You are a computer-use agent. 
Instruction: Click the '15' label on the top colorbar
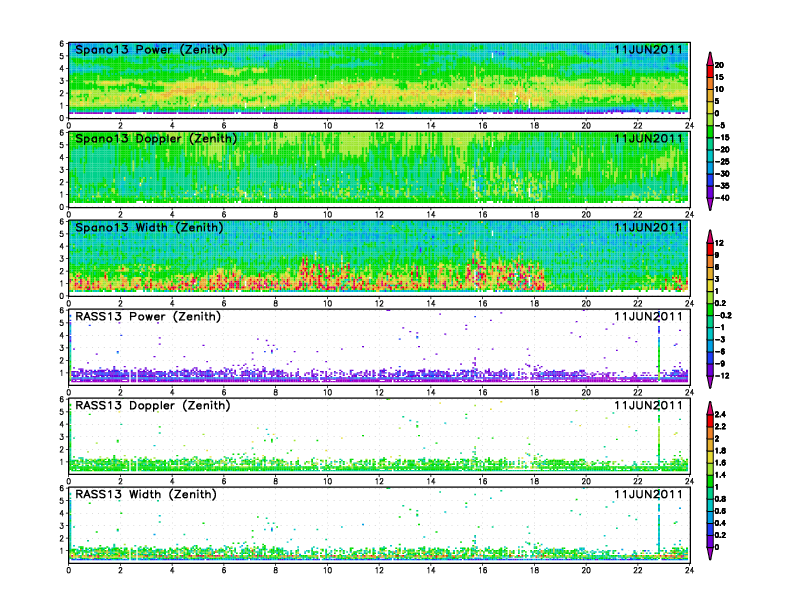[x=719, y=77]
